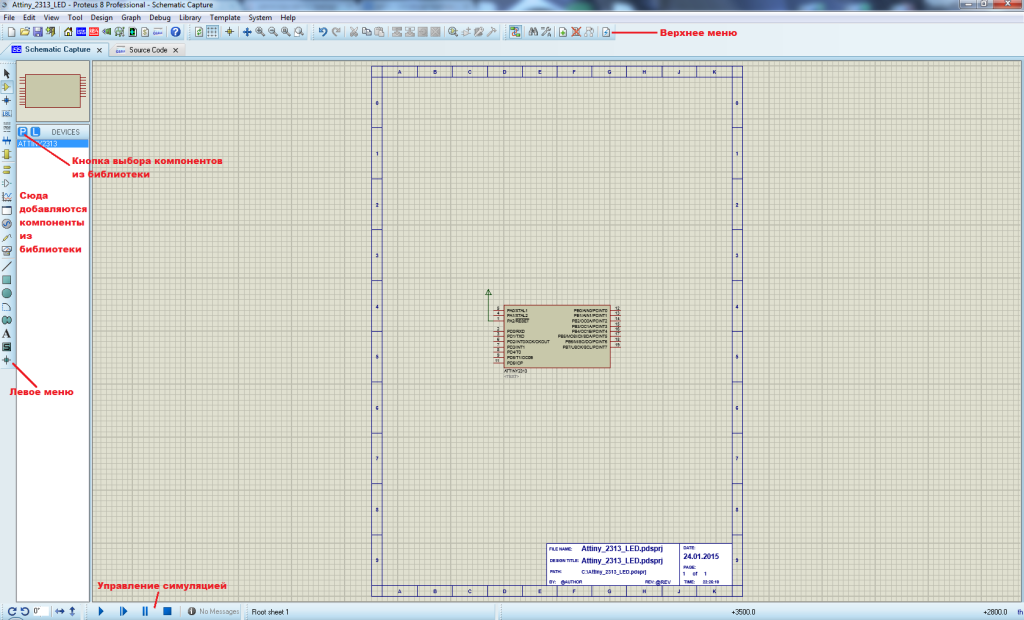Rotate the component anti-clockwise
This screenshot has height=620, width=1024.
tap(24, 612)
